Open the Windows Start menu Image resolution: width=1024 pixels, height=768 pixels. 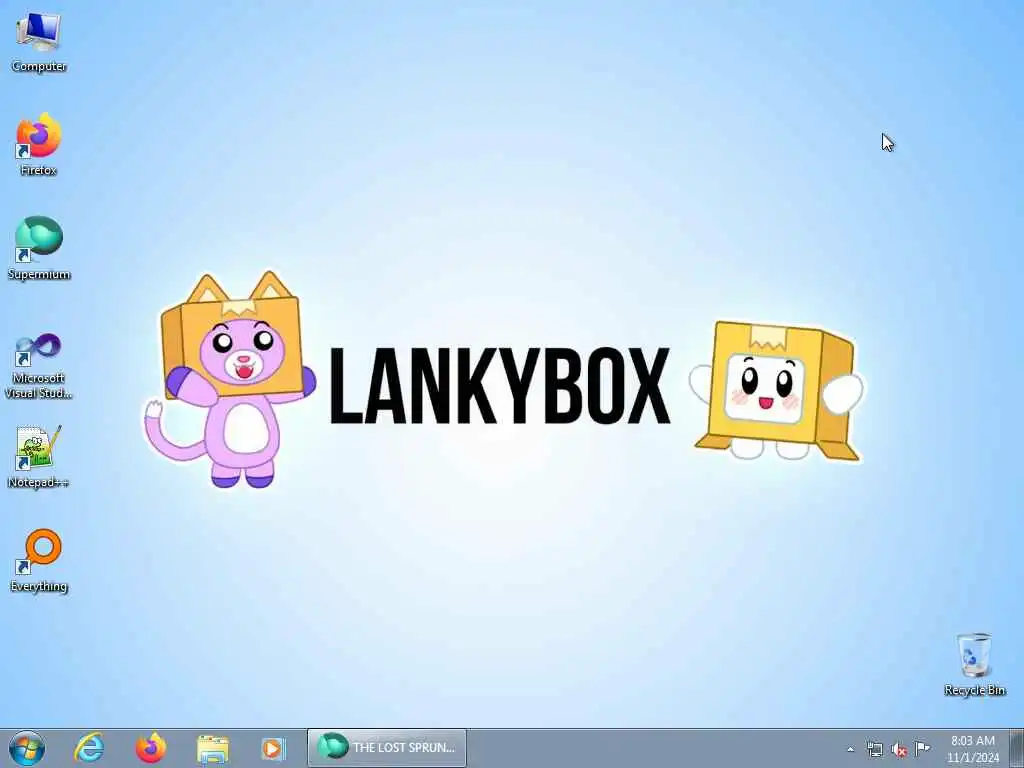coord(27,748)
